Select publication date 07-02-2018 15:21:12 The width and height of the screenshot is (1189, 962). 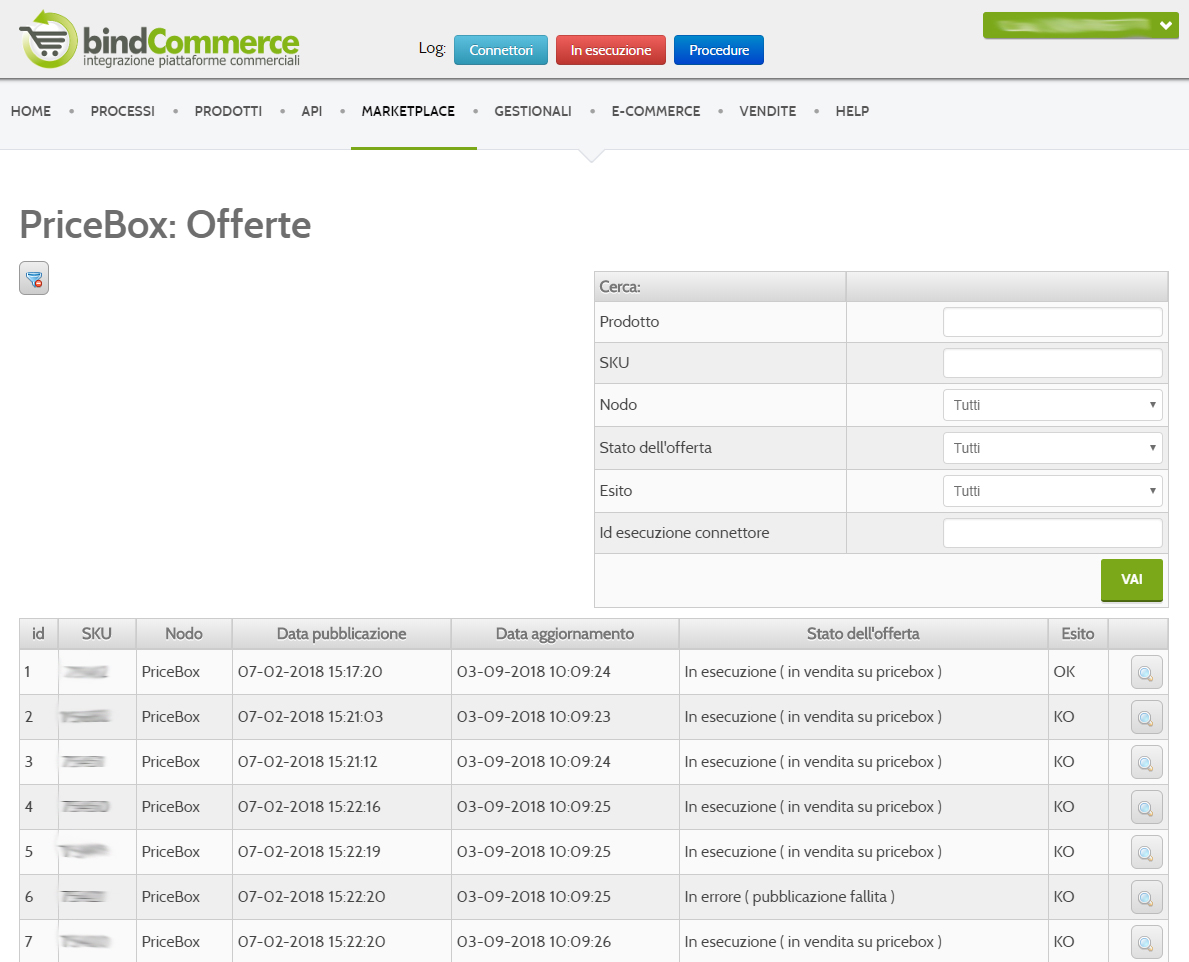(x=308, y=762)
